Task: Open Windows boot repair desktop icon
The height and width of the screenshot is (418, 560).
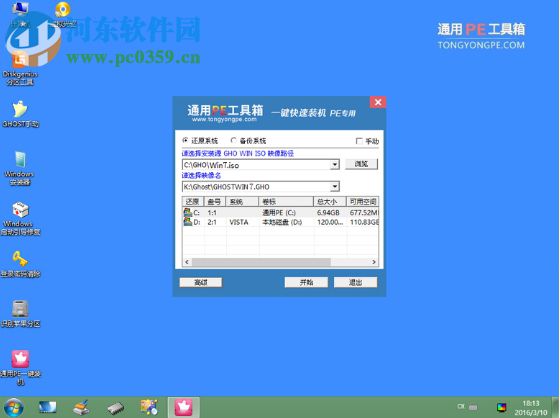Action: tap(20, 219)
